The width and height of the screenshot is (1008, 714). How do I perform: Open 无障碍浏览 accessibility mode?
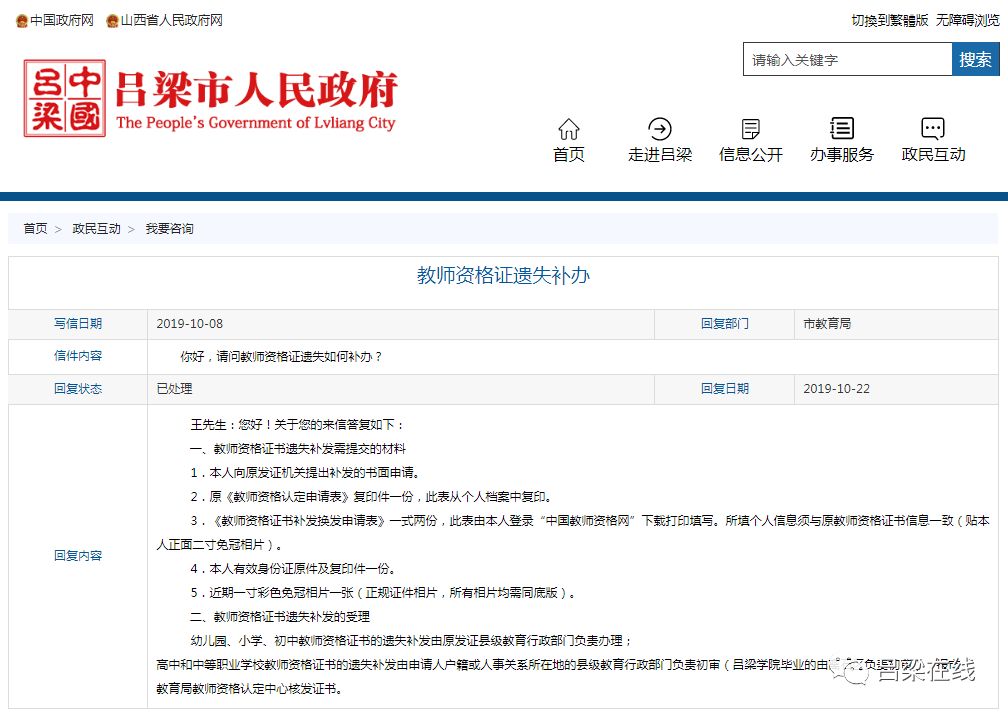[x=968, y=21]
